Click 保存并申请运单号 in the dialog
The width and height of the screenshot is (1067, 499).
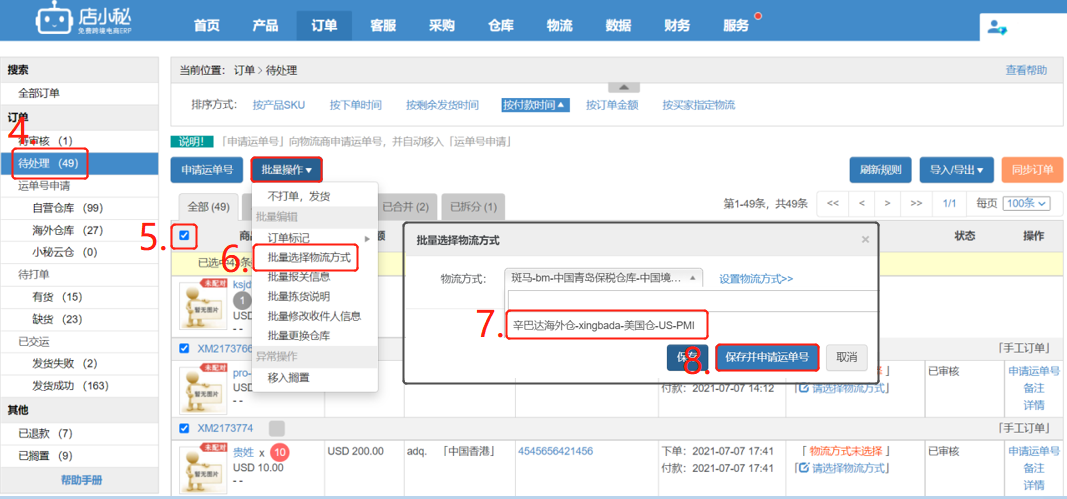pos(767,357)
